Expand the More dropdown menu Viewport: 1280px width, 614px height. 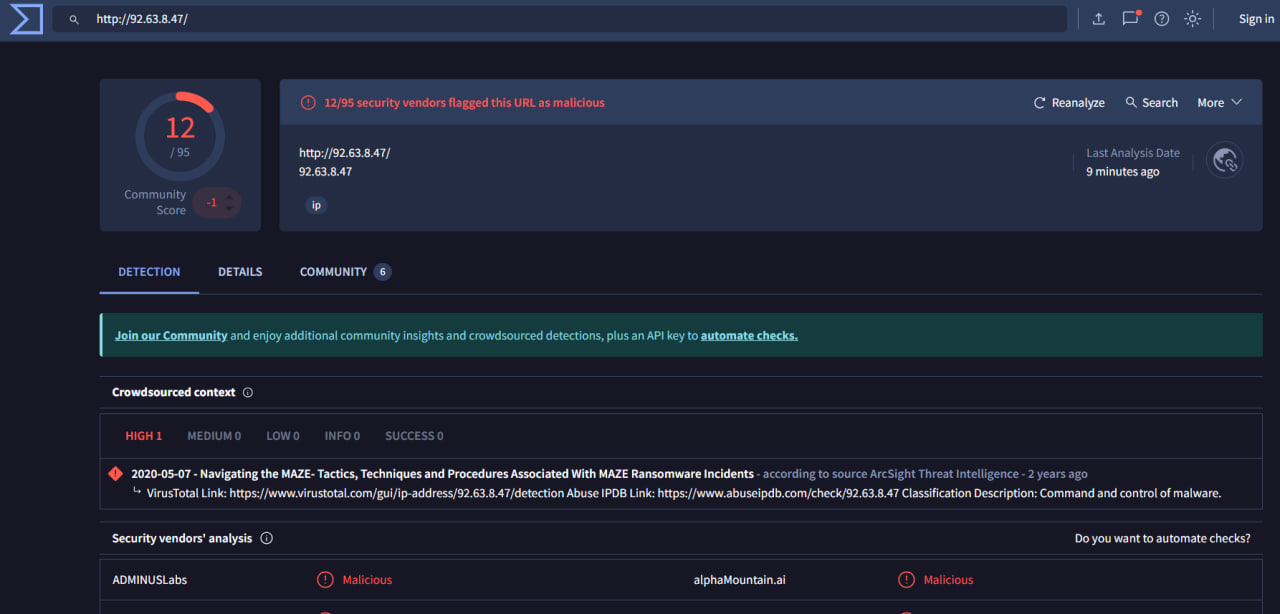(1219, 103)
